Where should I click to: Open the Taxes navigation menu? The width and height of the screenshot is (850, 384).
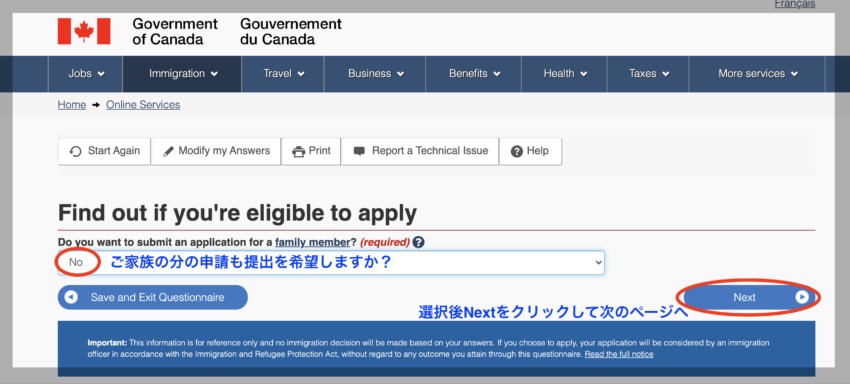648,74
